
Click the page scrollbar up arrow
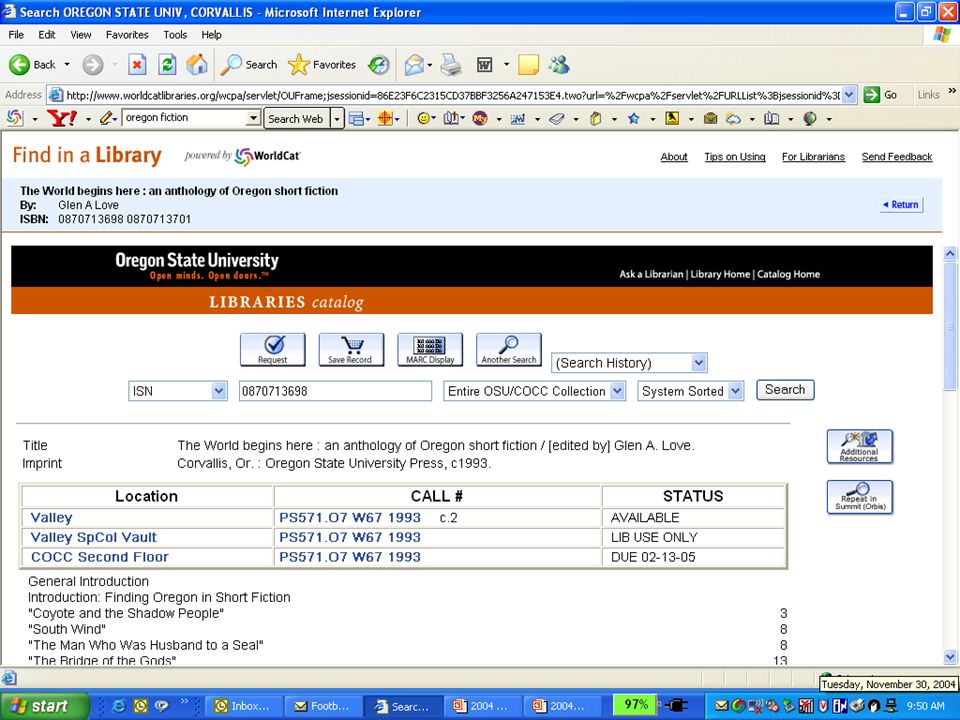point(950,253)
